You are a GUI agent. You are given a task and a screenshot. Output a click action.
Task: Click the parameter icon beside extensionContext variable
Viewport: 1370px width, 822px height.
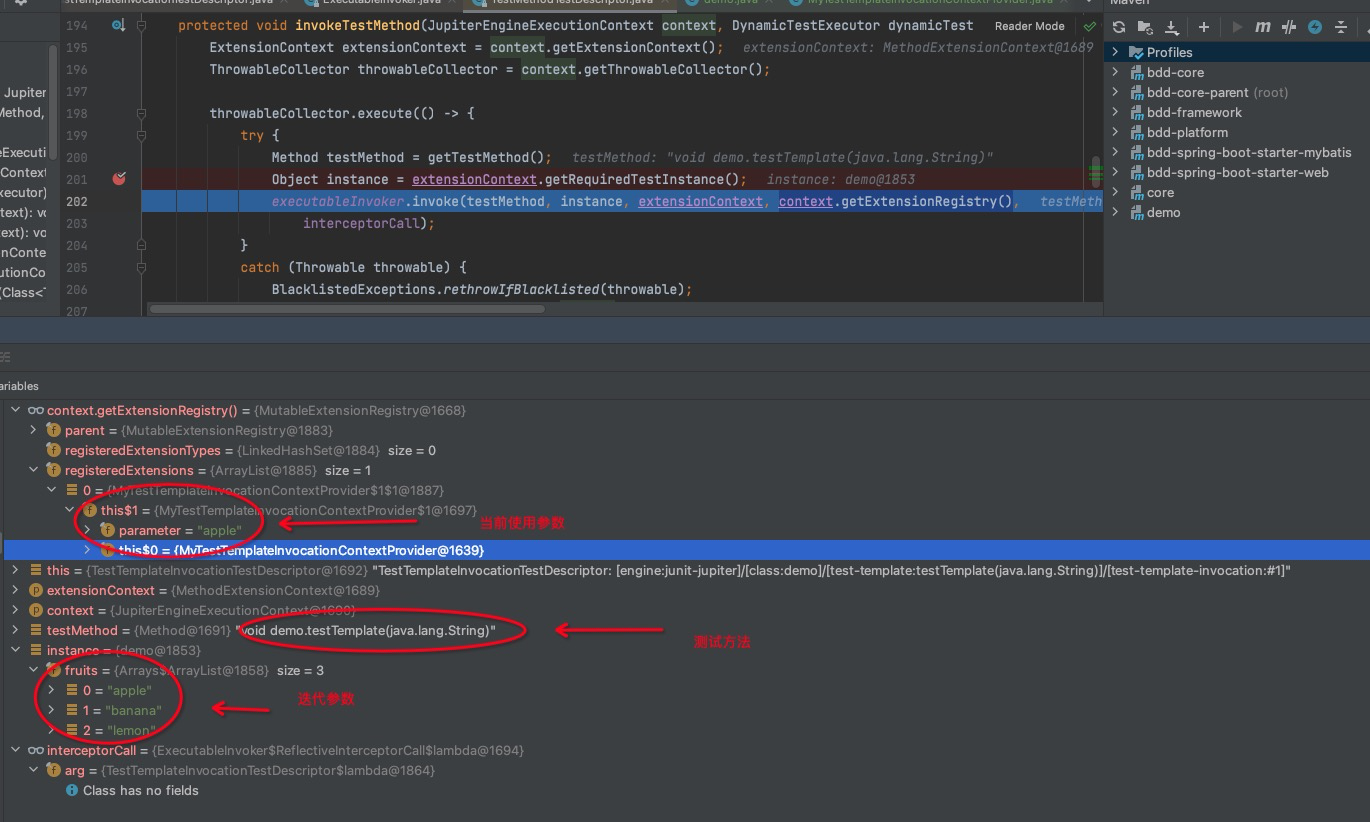[x=36, y=590]
